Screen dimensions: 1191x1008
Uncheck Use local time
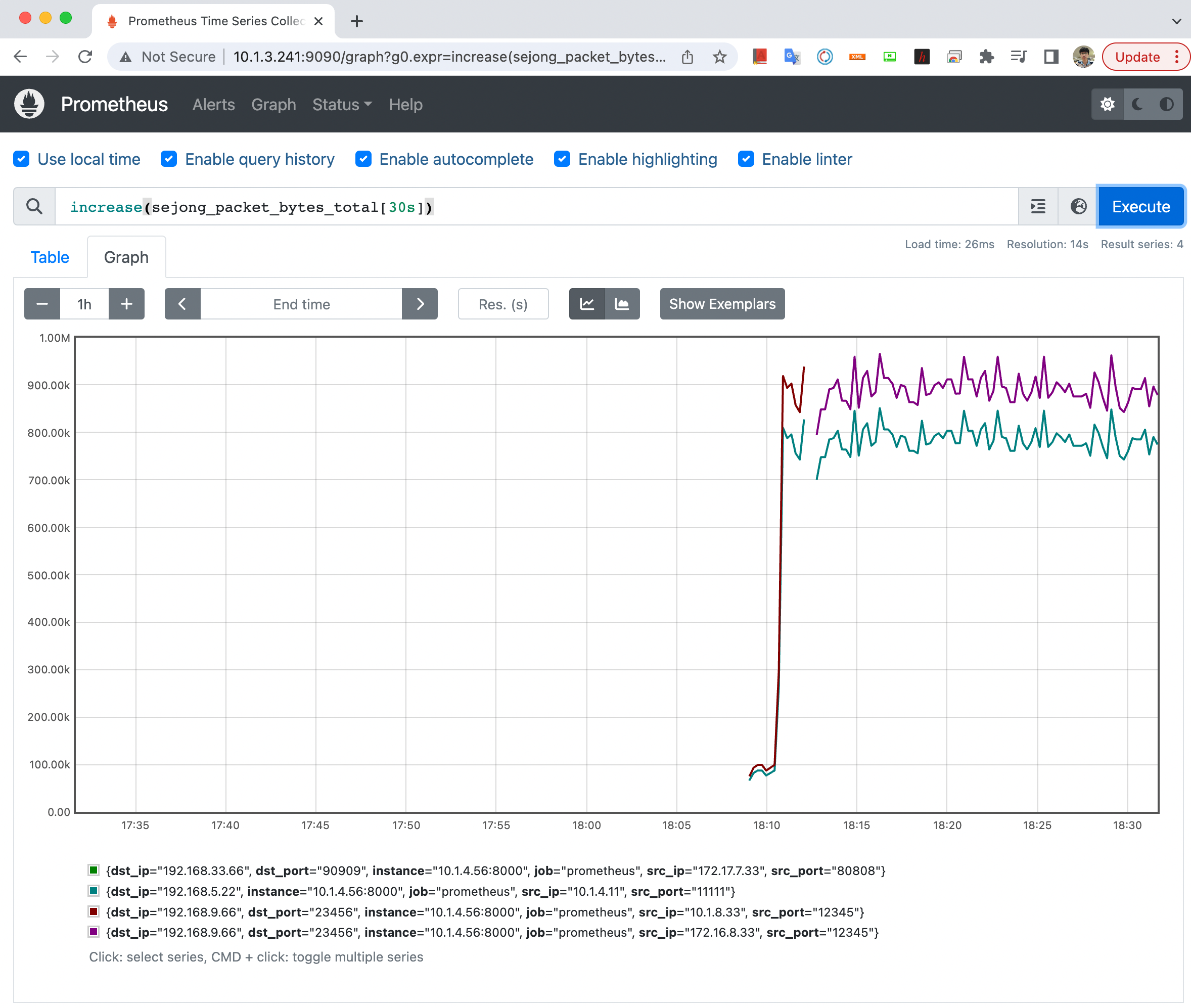[x=22, y=159]
